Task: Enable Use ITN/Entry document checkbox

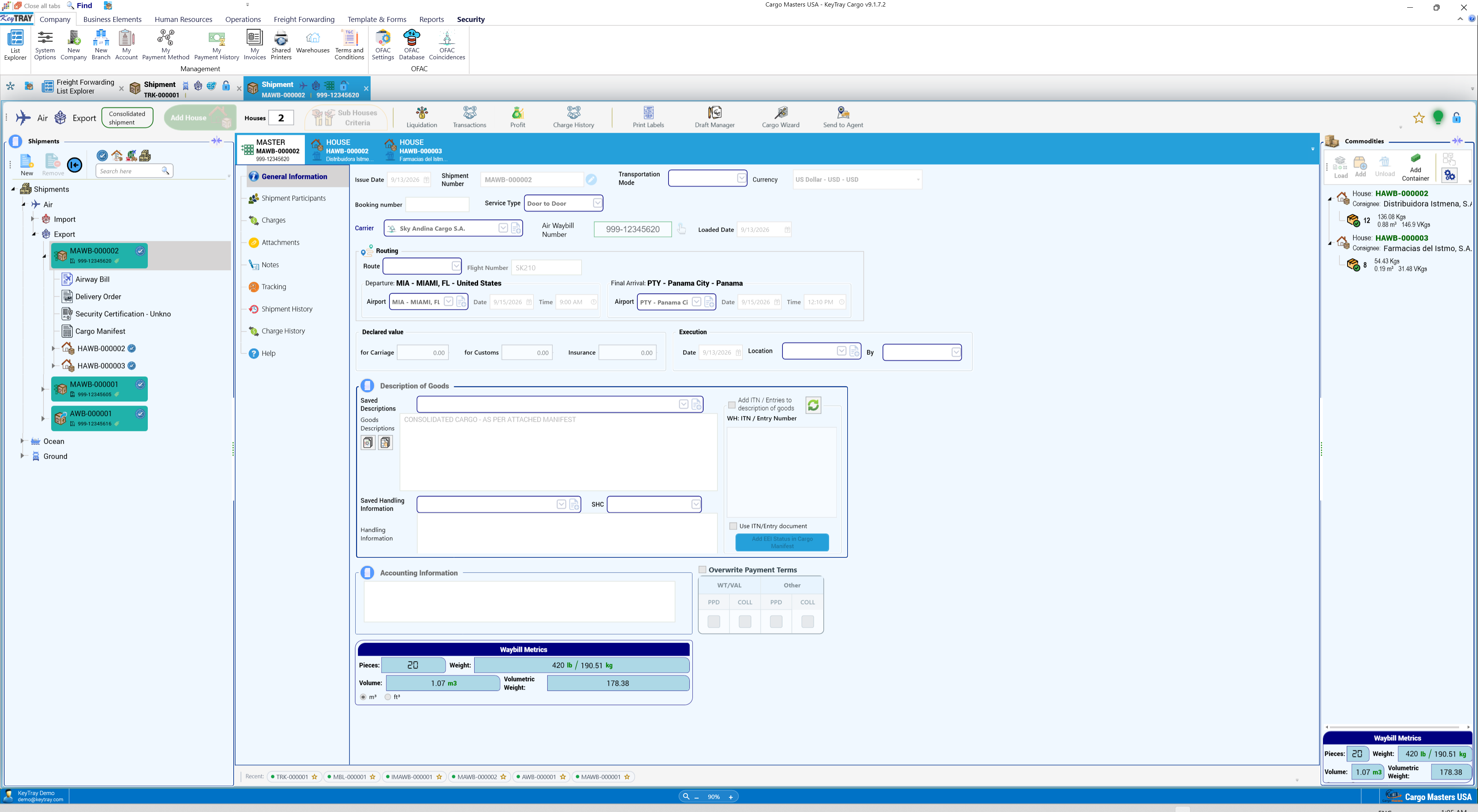Action: (733, 526)
